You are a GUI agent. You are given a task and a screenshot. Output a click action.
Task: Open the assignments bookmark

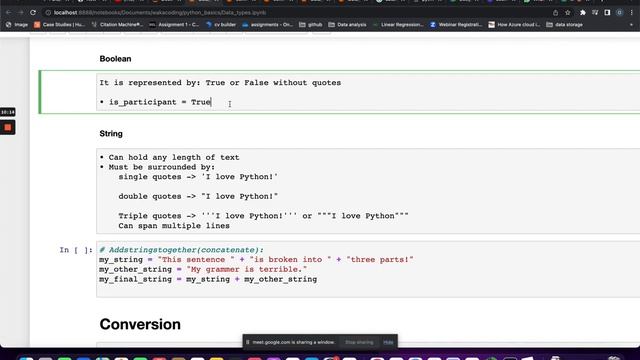pyautogui.click(x=268, y=24)
